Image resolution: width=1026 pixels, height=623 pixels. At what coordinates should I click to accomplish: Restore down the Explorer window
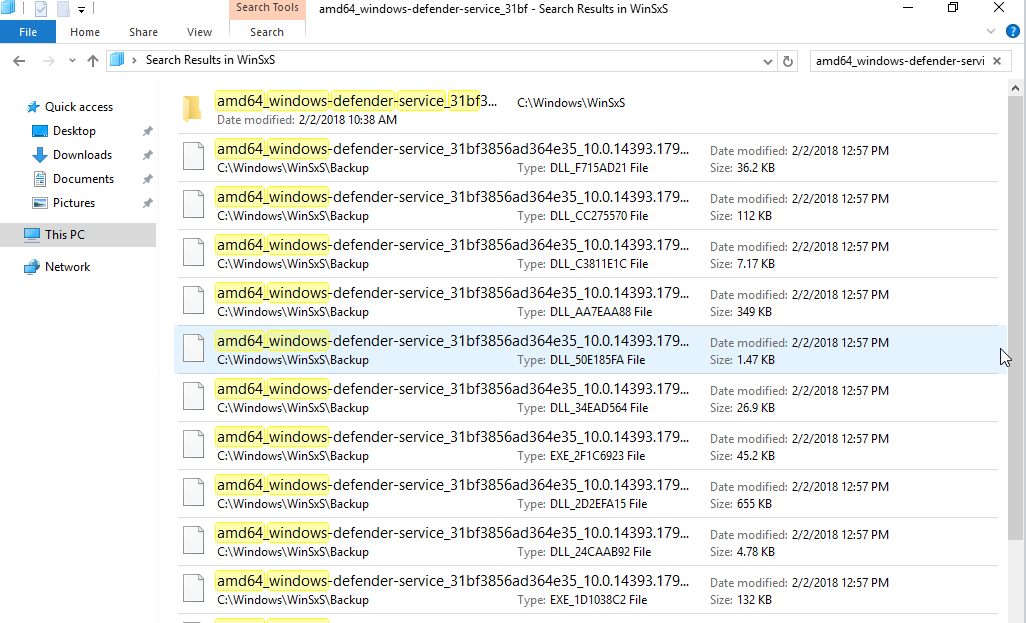[953, 8]
